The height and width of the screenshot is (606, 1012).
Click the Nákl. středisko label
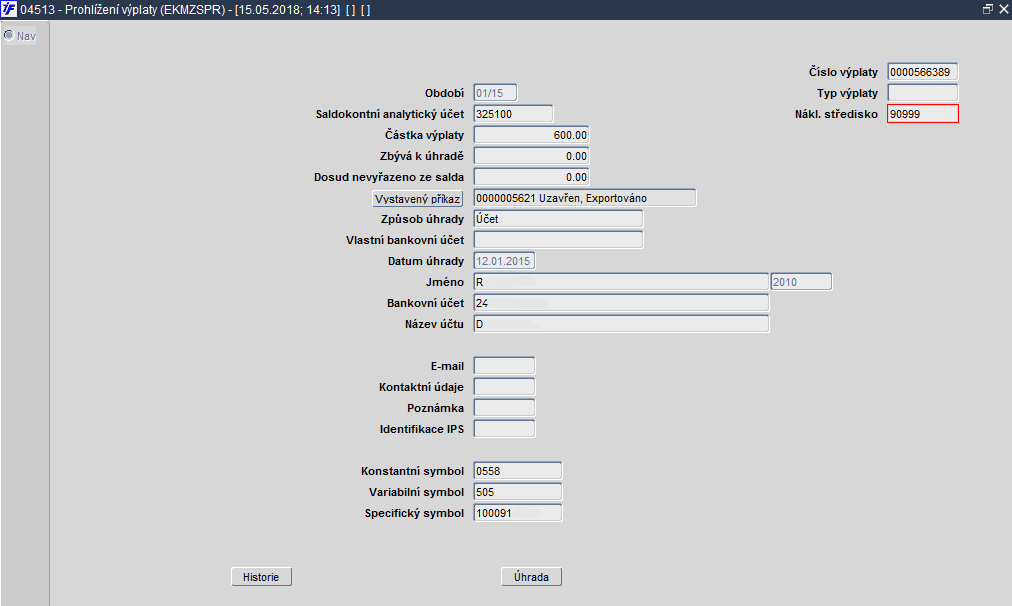tap(836, 114)
